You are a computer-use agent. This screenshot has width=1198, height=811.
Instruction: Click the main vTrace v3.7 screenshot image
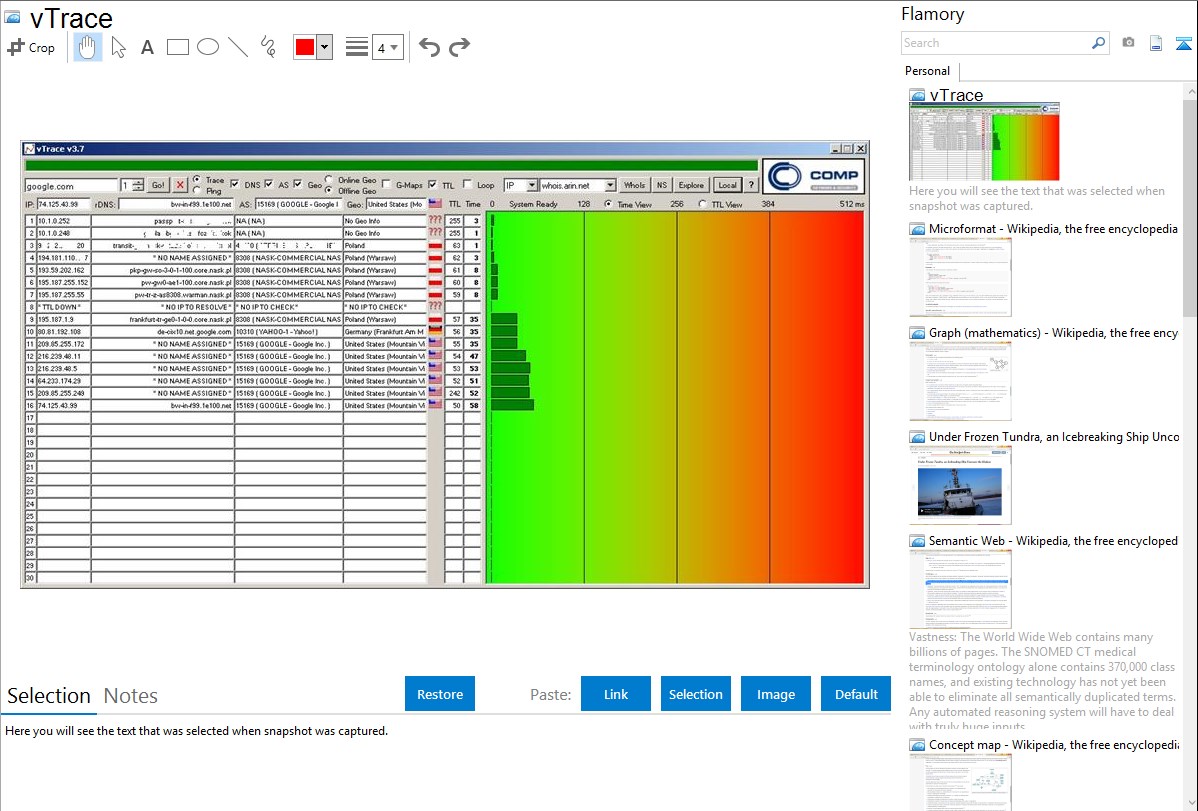(x=445, y=364)
